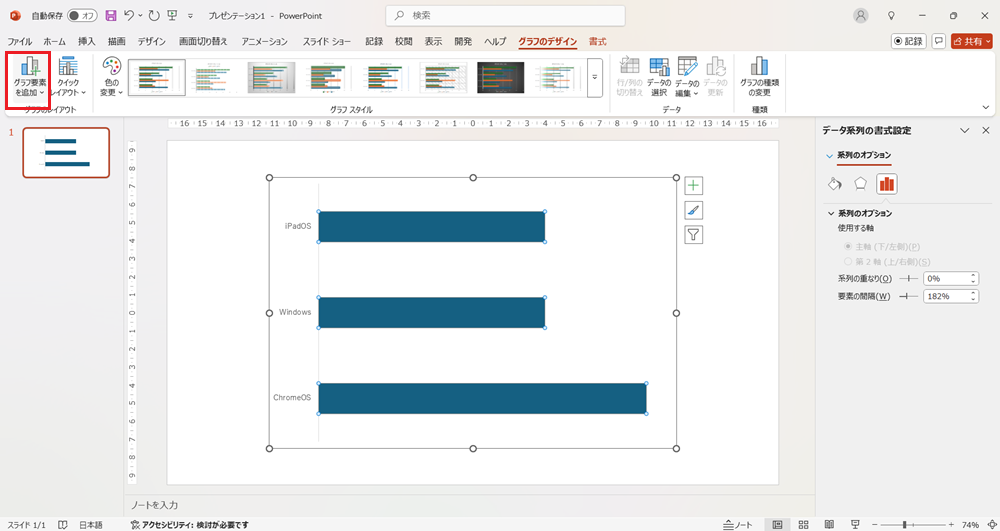This screenshot has height=531, width=1000.
Task: Open chart styles brush button beside the chart
Action: point(693,210)
